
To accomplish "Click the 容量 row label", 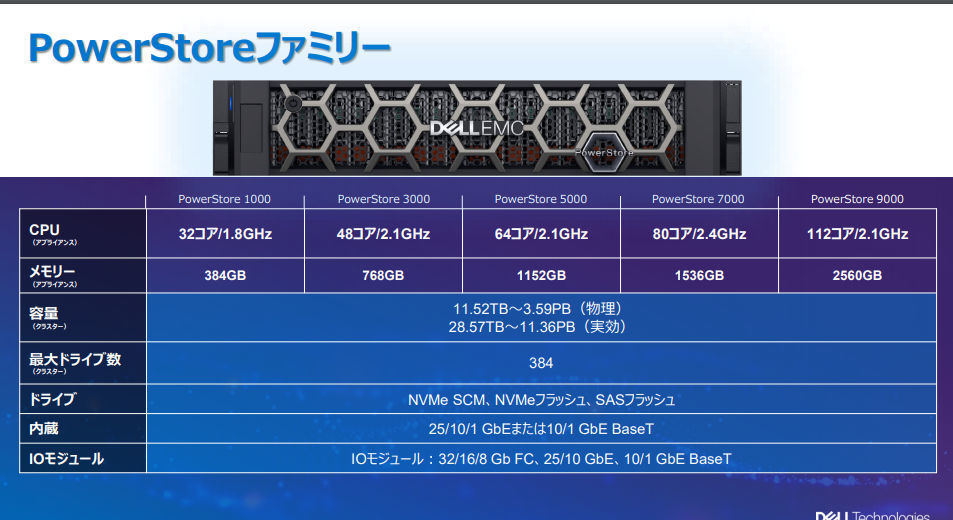I will (83, 318).
